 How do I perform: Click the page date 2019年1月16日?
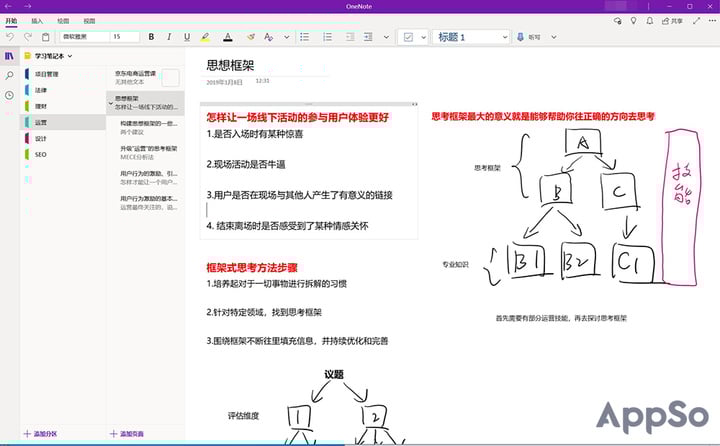pyautogui.click(x=224, y=82)
